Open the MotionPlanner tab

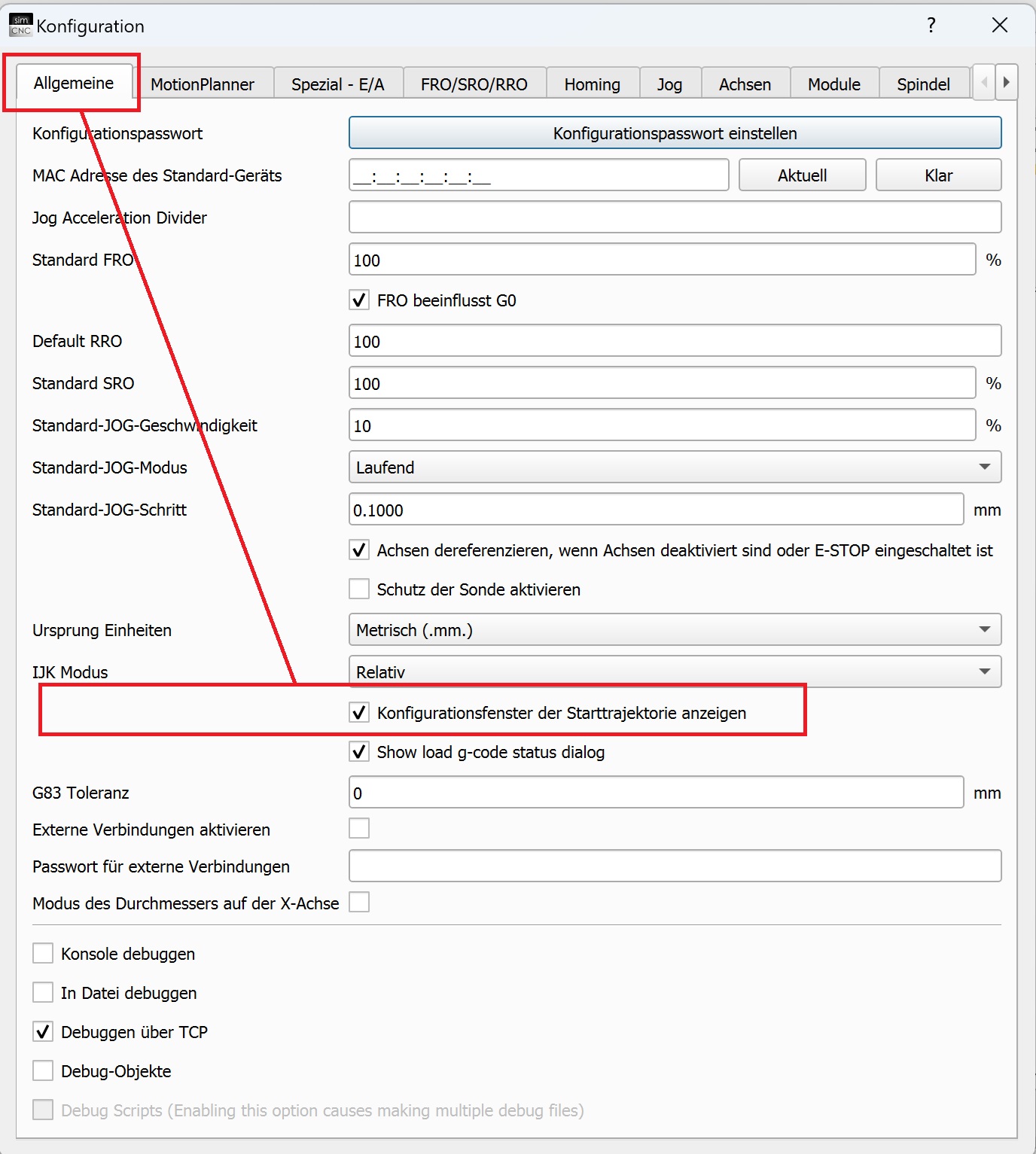[203, 84]
